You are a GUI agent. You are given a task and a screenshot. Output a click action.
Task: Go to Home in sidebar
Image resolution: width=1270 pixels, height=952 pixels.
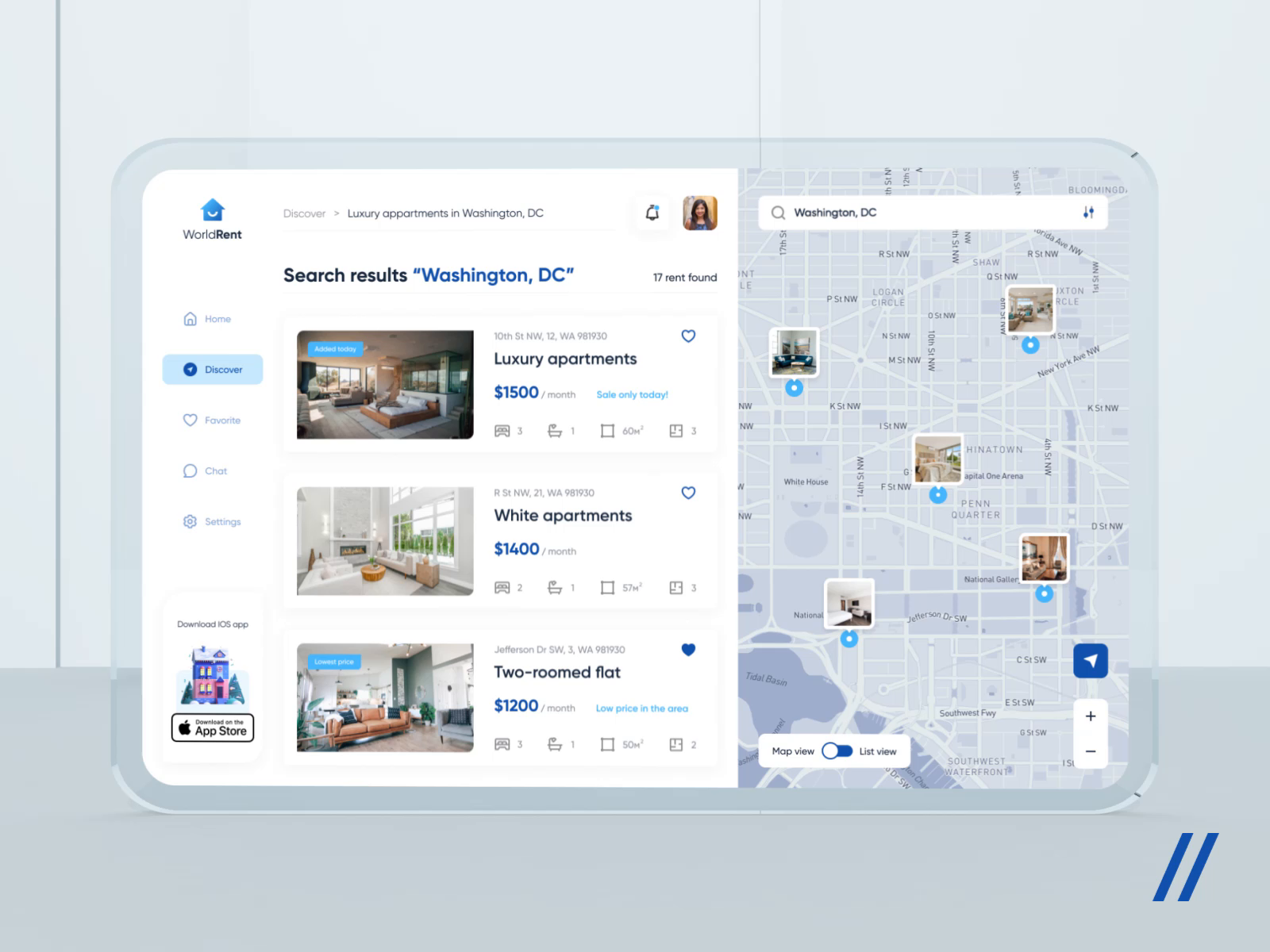click(x=207, y=319)
